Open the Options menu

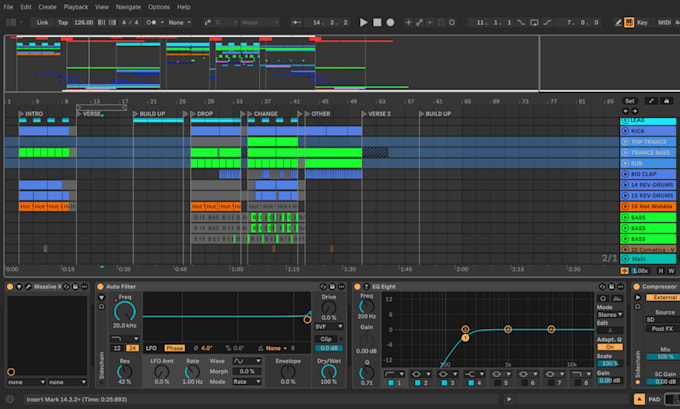point(159,7)
